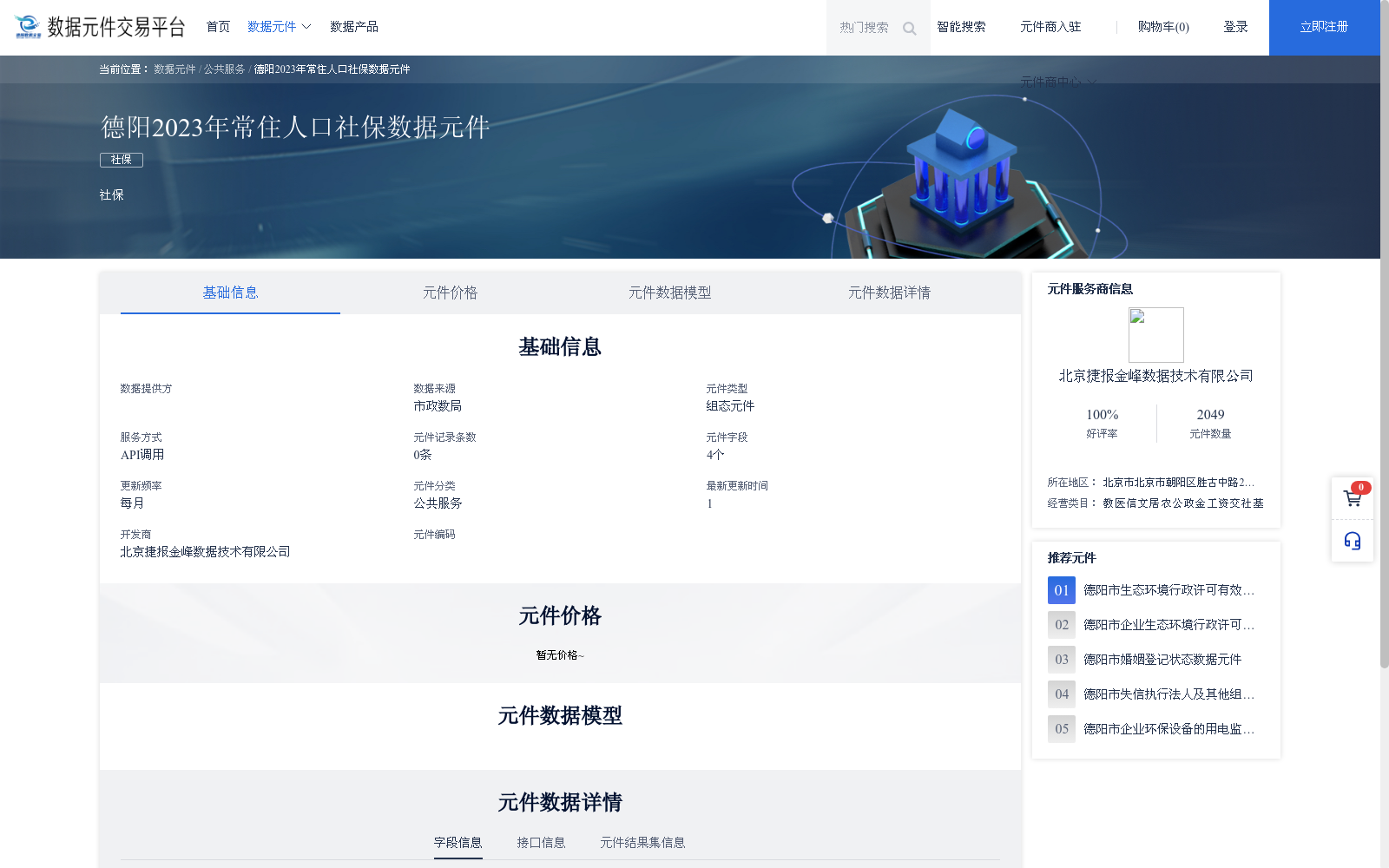
Task: Select the 字段信息 sub-tab
Action: point(458,843)
